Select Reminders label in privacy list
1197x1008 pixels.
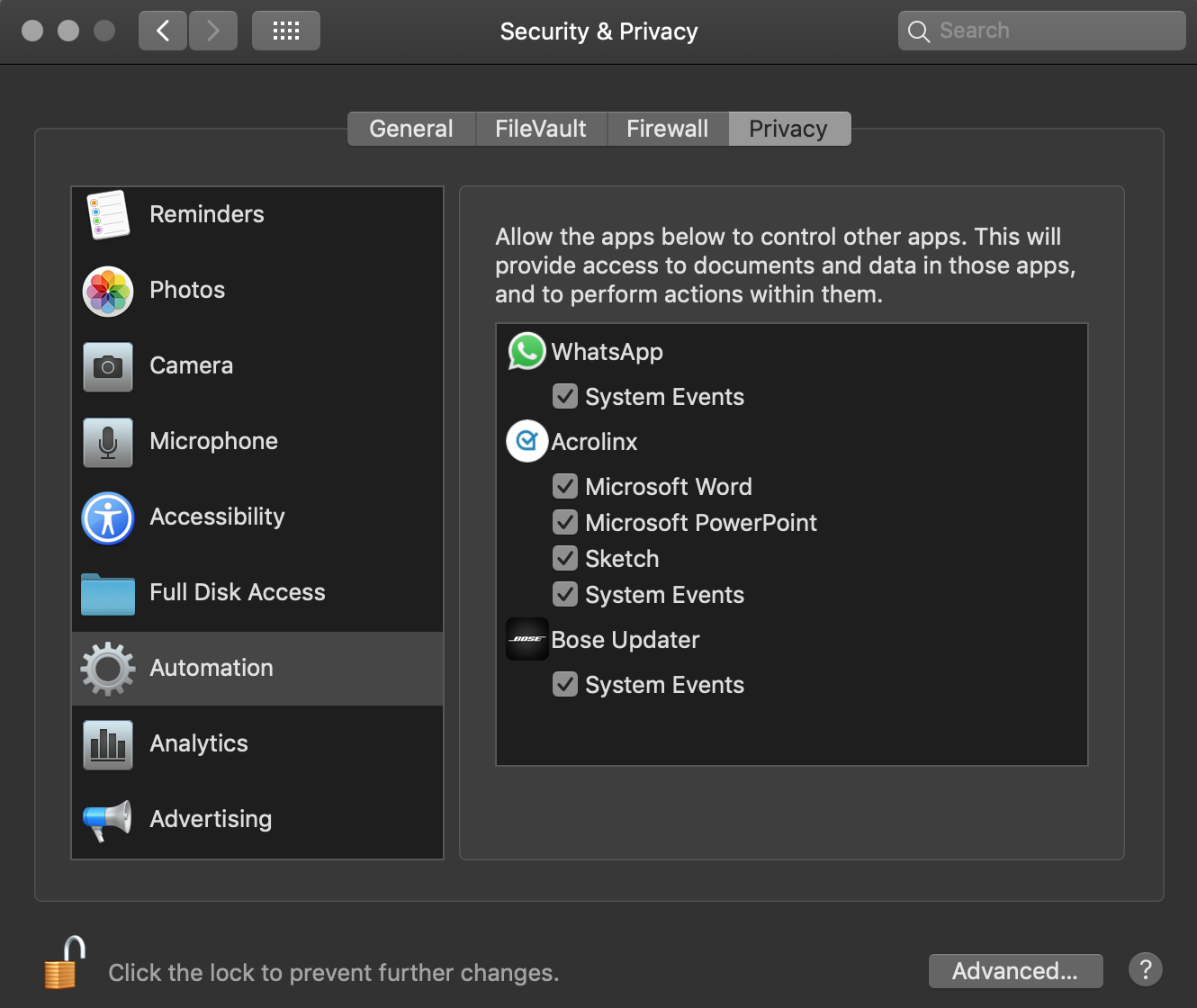207,214
